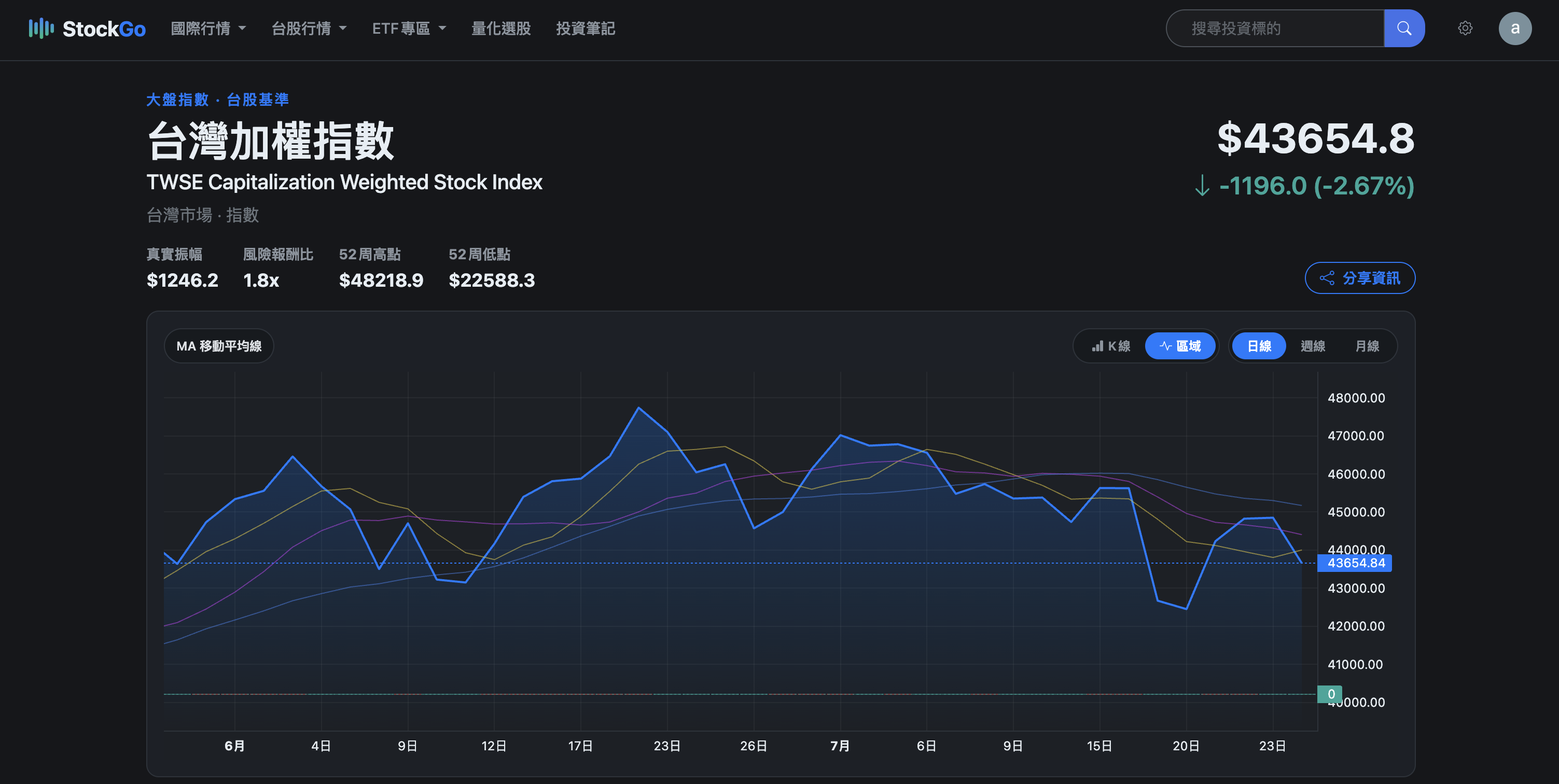Open the MA 移動平均線 indicator button
The height and width of the screenshot is (784, 1559).
click(x=219, y=346)
